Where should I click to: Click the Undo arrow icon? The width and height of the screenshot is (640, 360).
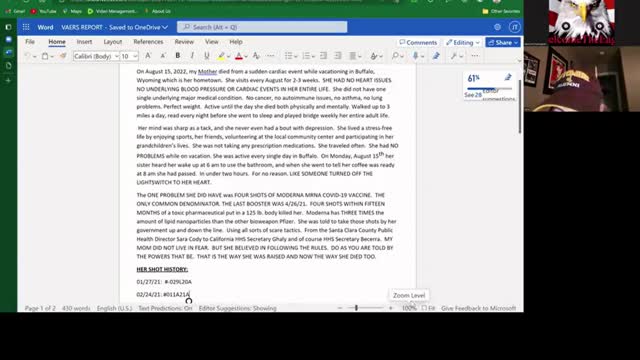(27, 56)
